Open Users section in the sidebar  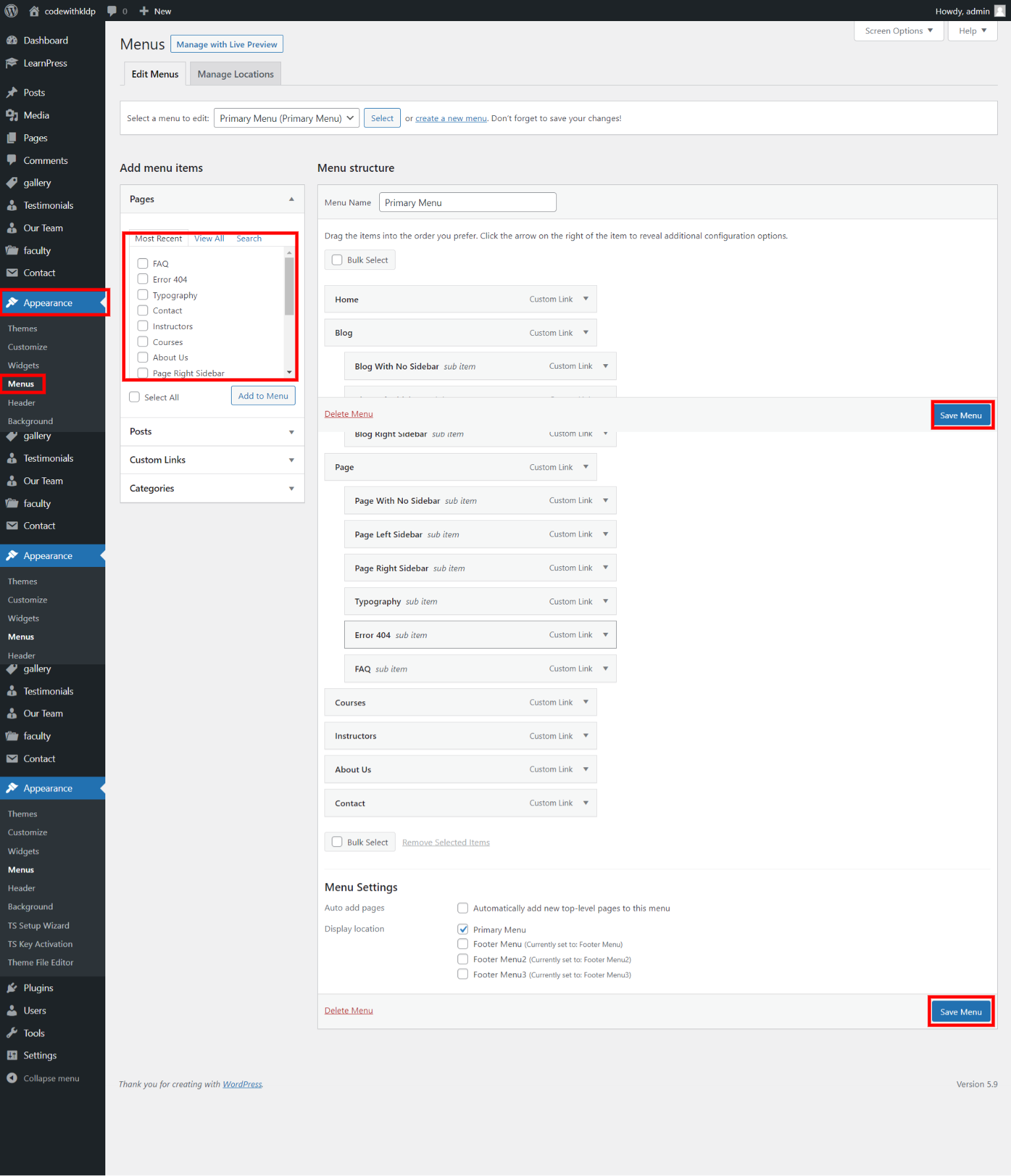tap(35, 1010)
